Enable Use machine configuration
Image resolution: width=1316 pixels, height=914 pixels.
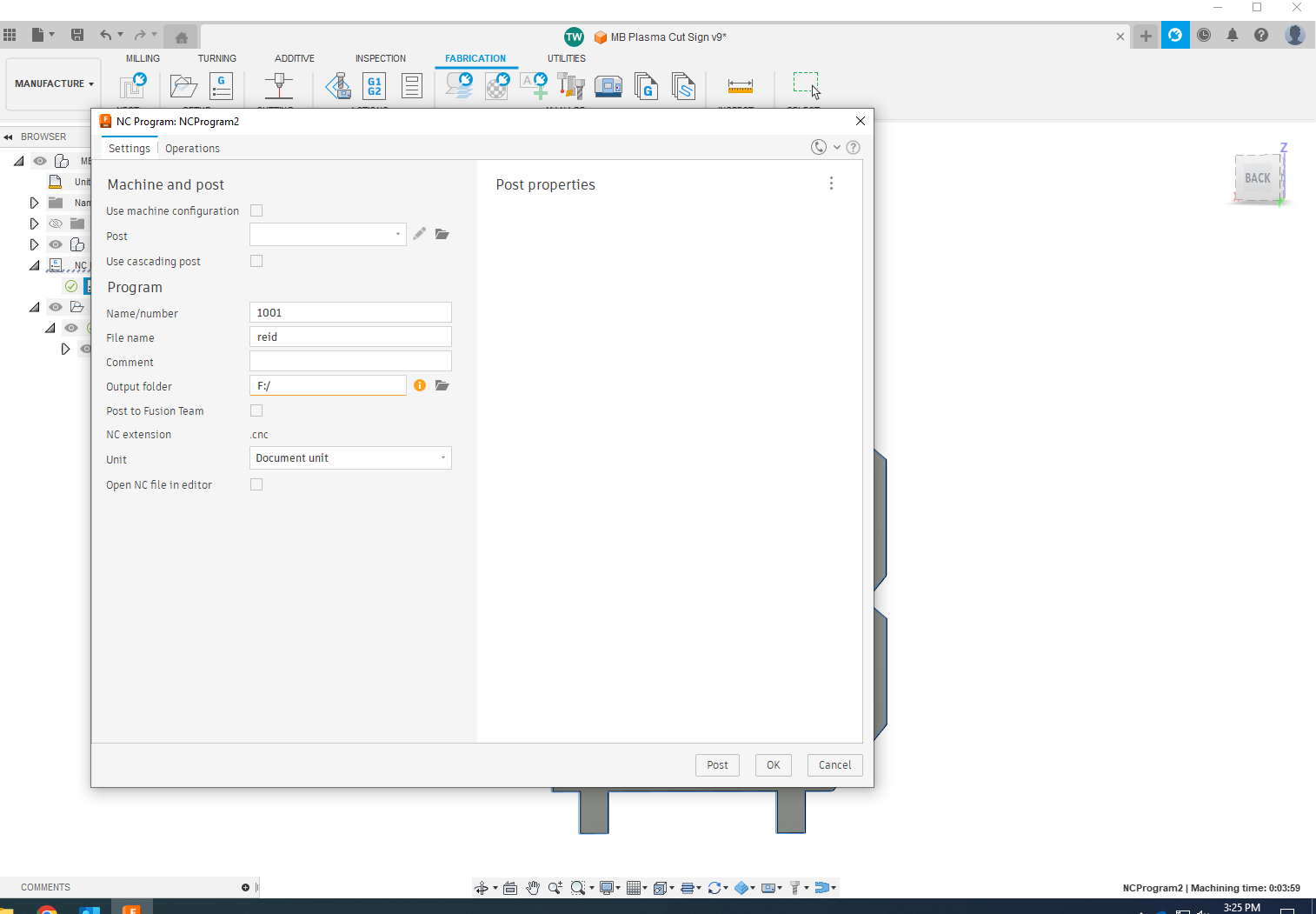click(x=256, y=210)
